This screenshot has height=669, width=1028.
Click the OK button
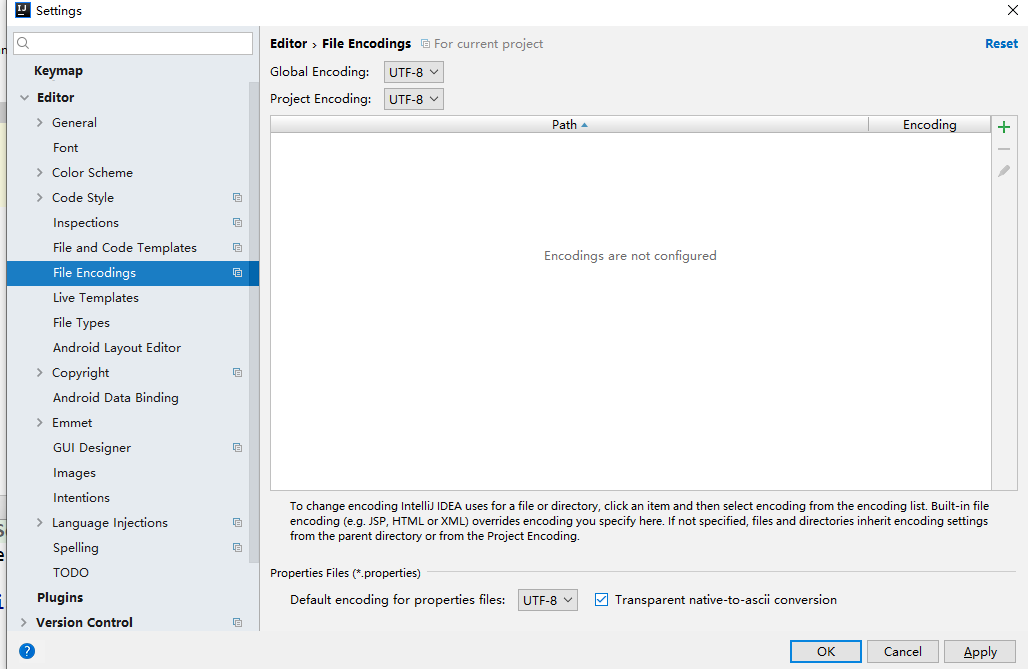(825, 651)
